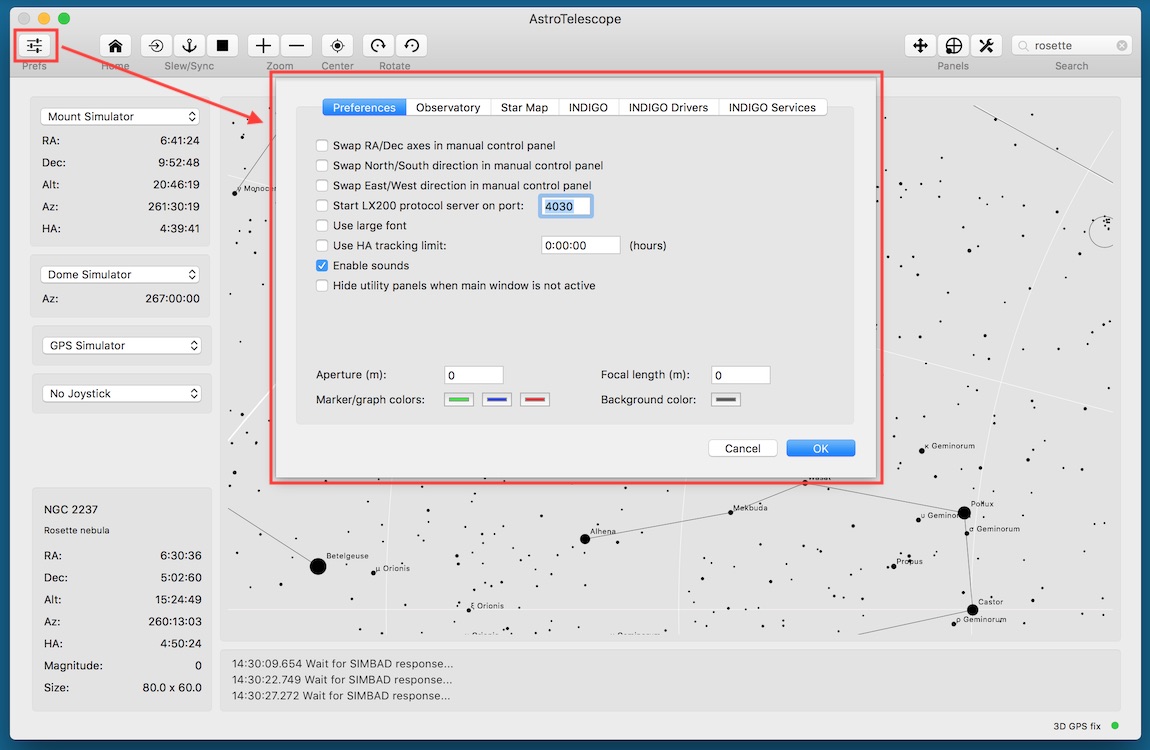Click the Betelgeuse star label

point(347,556)
